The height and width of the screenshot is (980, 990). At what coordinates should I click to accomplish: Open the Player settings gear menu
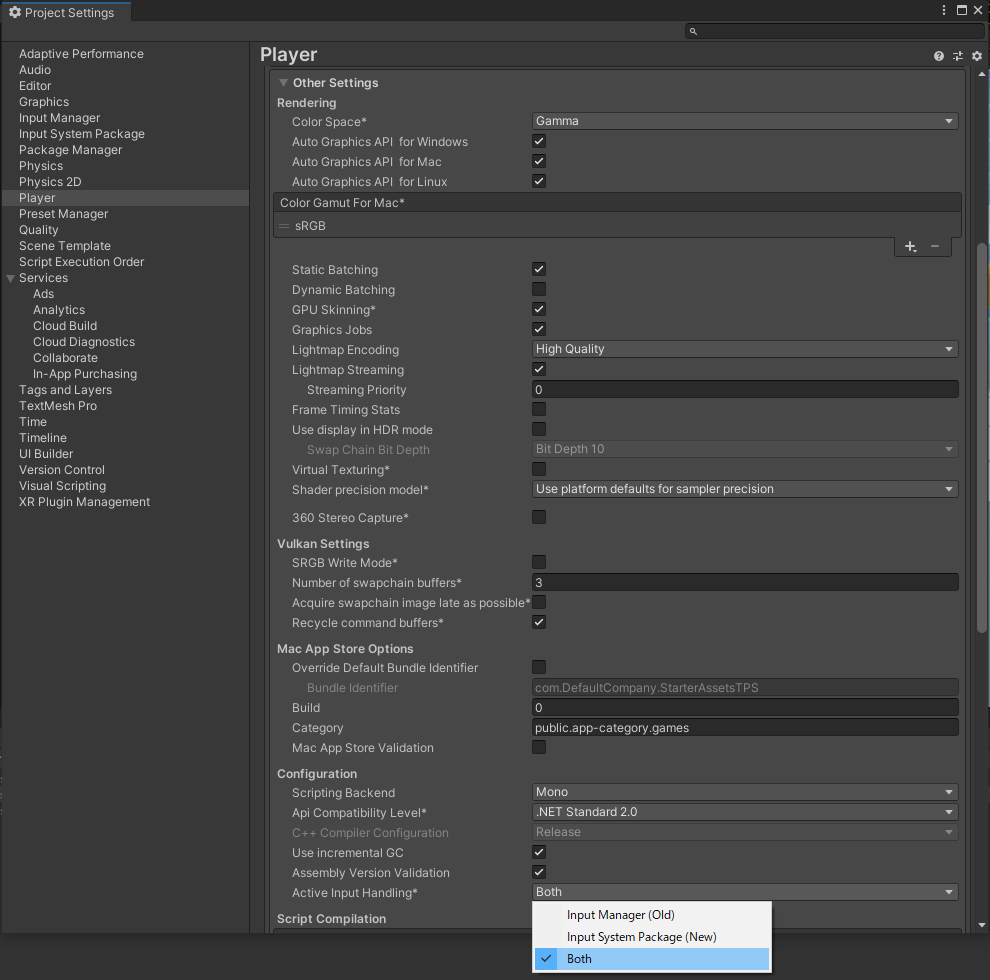[x=977, y=56]
